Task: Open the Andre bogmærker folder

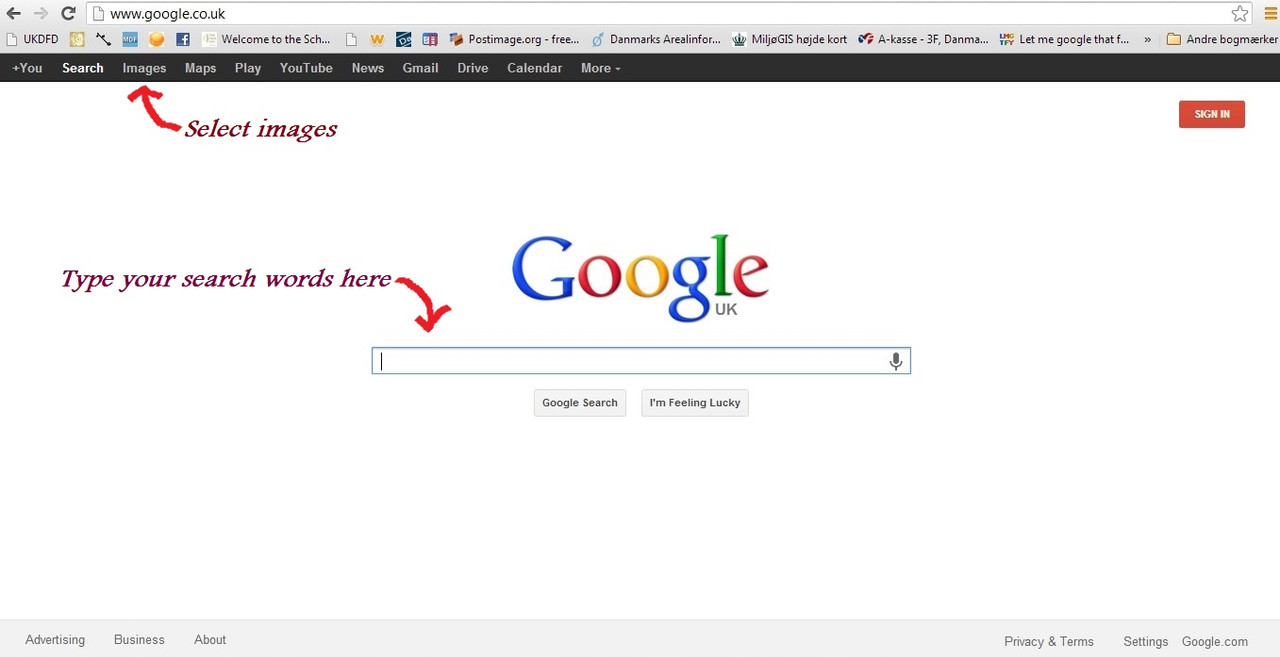Action: (x=1223, y=40)
